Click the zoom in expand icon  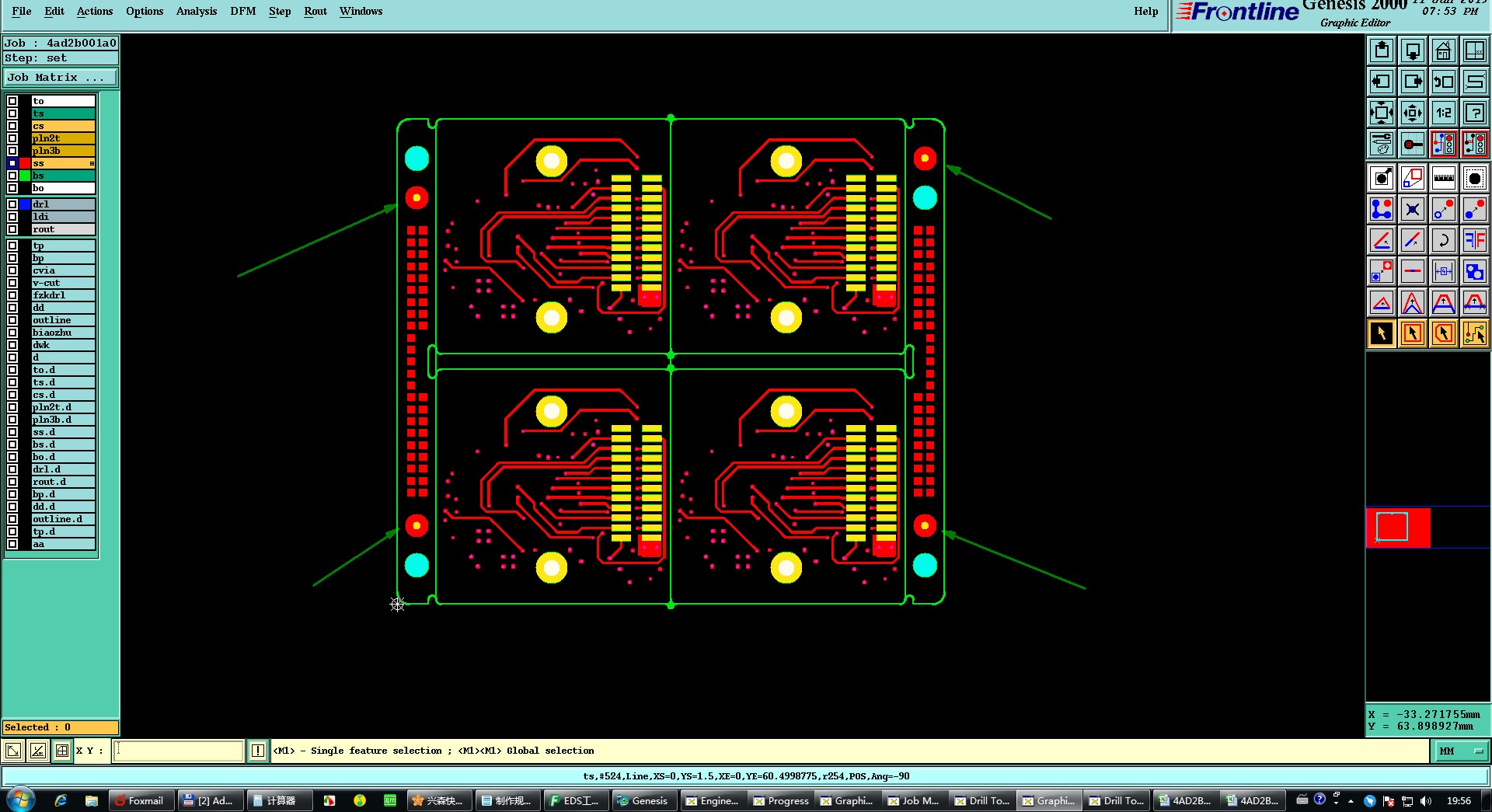[x=1382, y=113]
